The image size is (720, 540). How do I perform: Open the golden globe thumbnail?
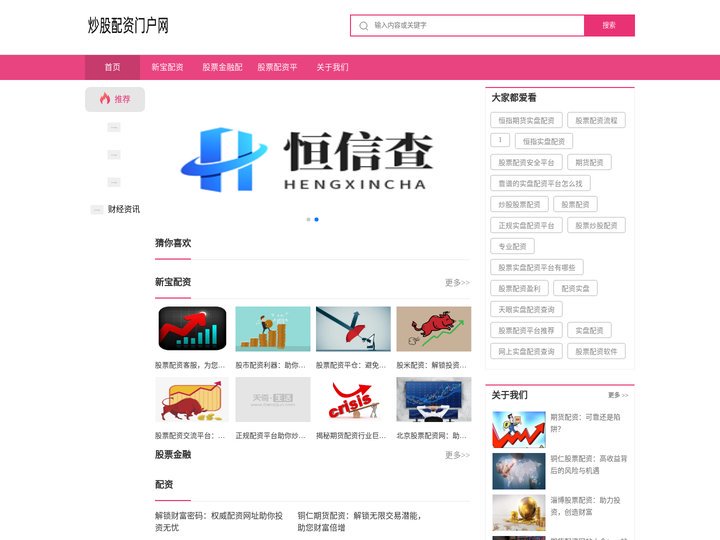click(519, 512)
